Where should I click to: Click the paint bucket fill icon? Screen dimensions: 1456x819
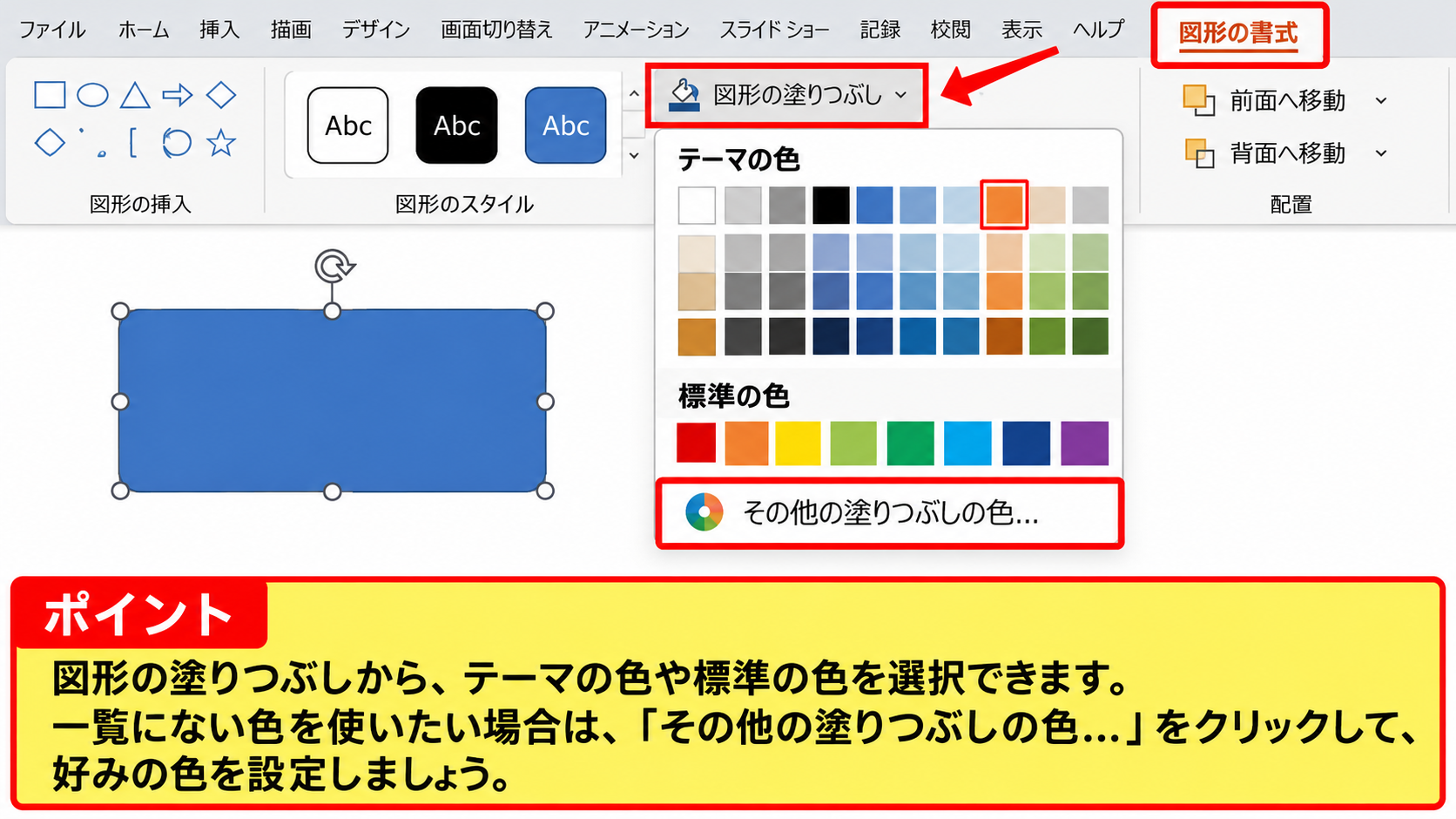[x=684, y=94]
